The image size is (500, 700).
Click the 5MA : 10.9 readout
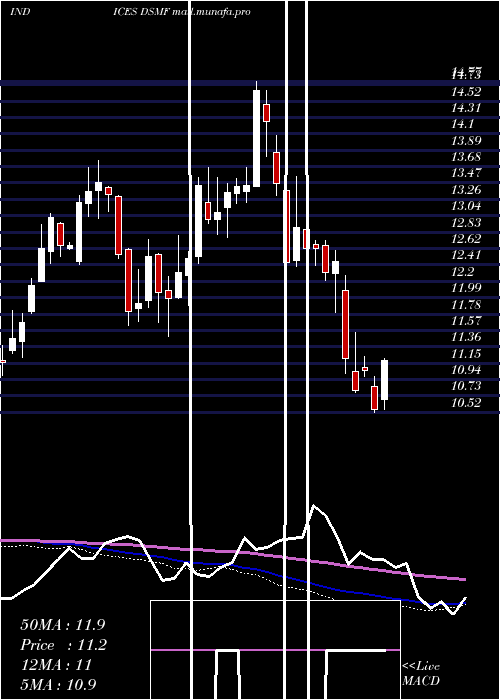(58, 684)
